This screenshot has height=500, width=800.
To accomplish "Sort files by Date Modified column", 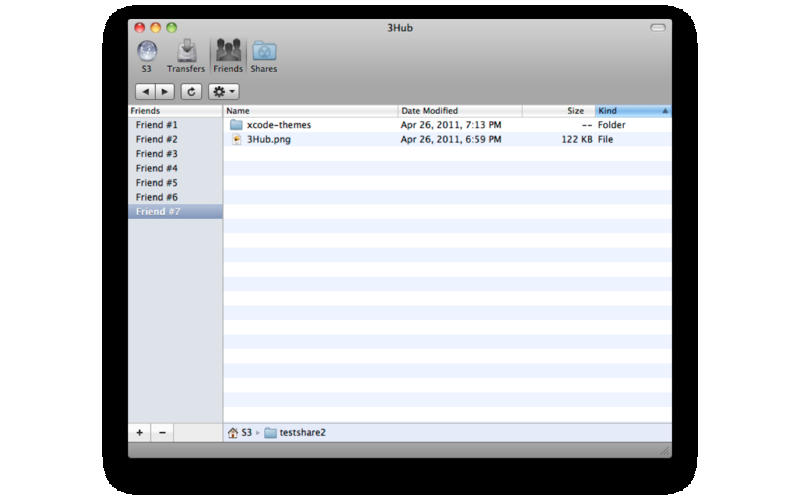I will click(x=458, y=111).
